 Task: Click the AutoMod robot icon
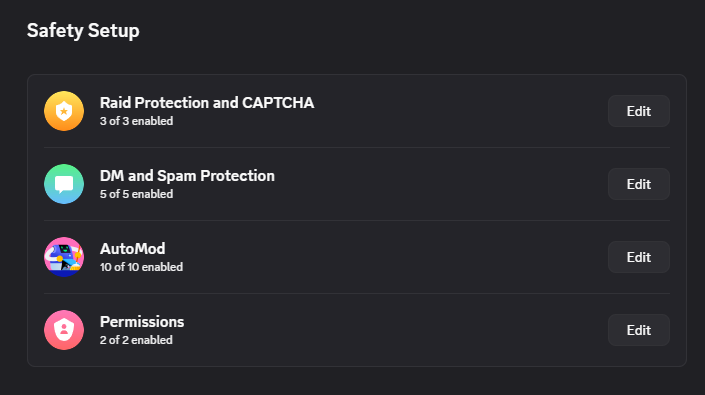tap(64, 257)
